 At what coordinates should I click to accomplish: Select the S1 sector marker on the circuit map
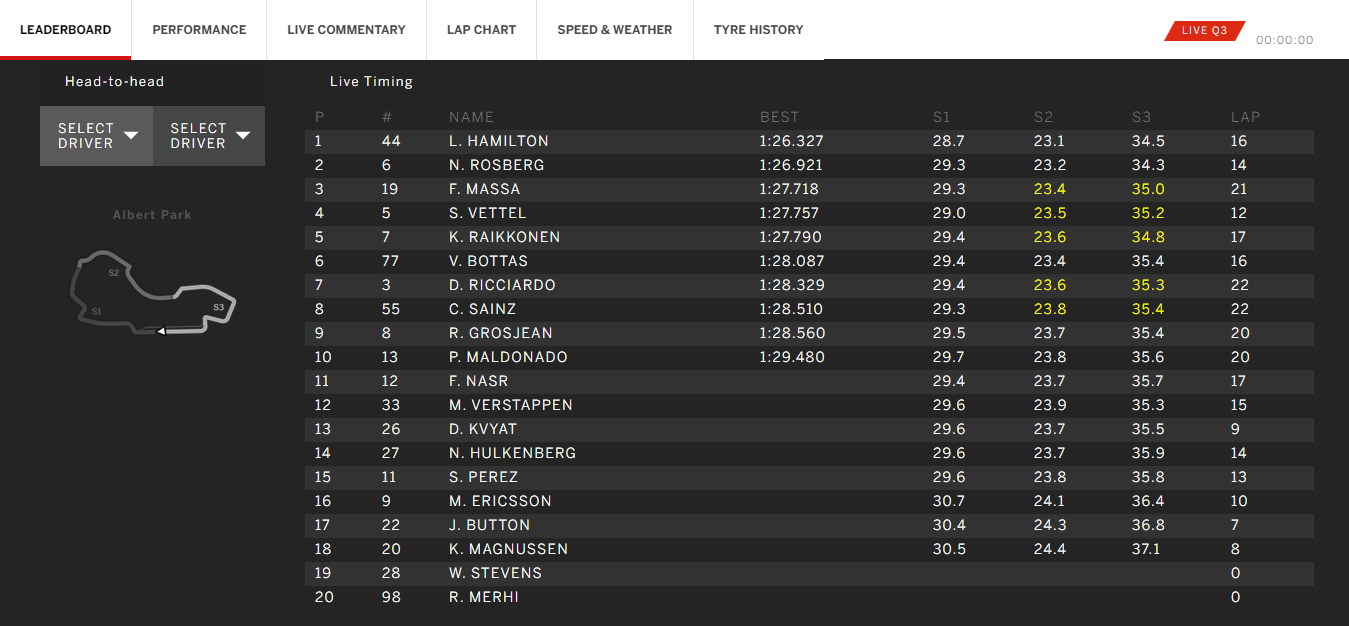pos(96,310)
